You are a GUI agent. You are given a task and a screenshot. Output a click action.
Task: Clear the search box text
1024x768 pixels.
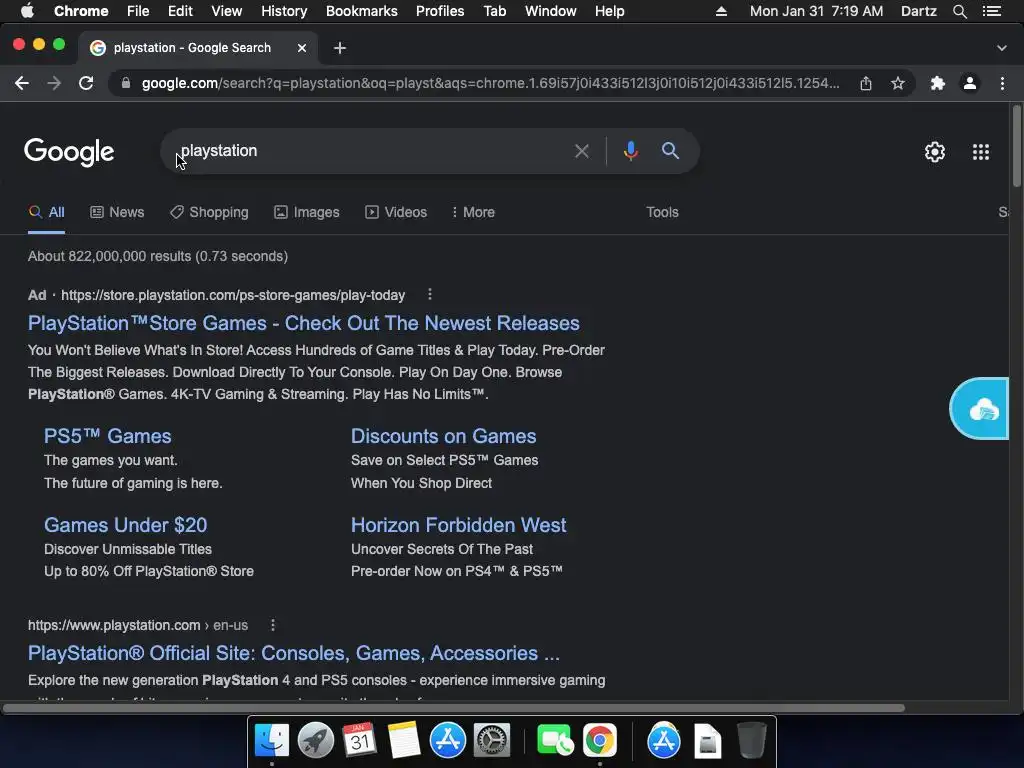point(581,152)
